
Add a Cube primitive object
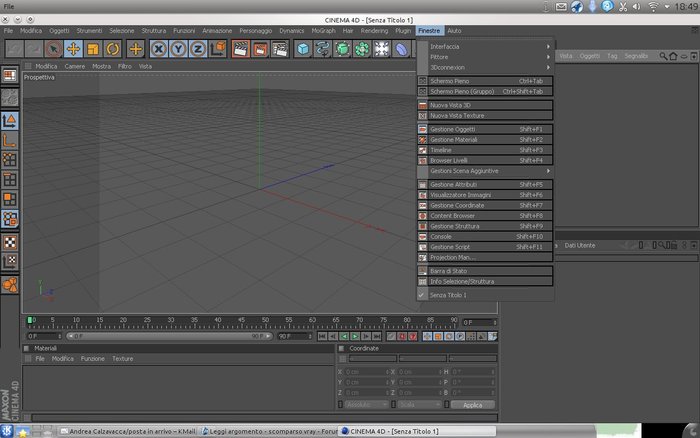[x=303, y=49]
